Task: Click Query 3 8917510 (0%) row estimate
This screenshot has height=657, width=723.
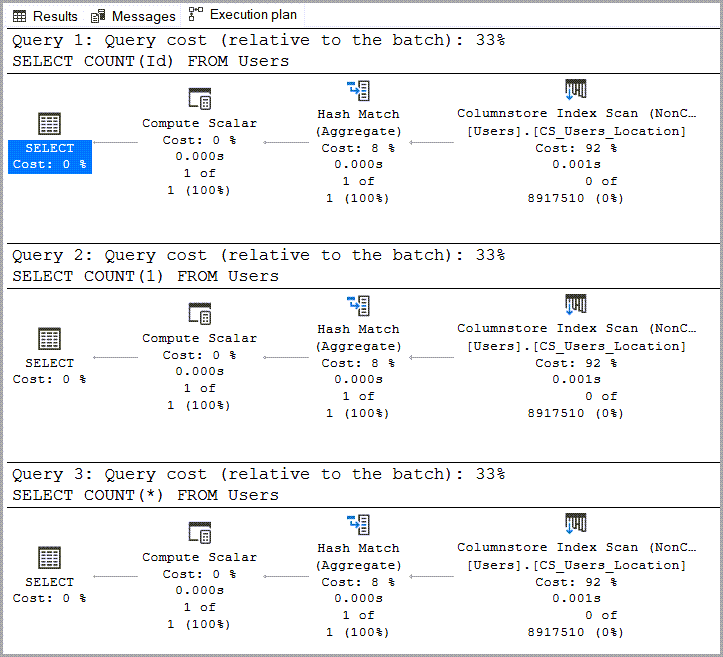Action: tap(576, 632)
